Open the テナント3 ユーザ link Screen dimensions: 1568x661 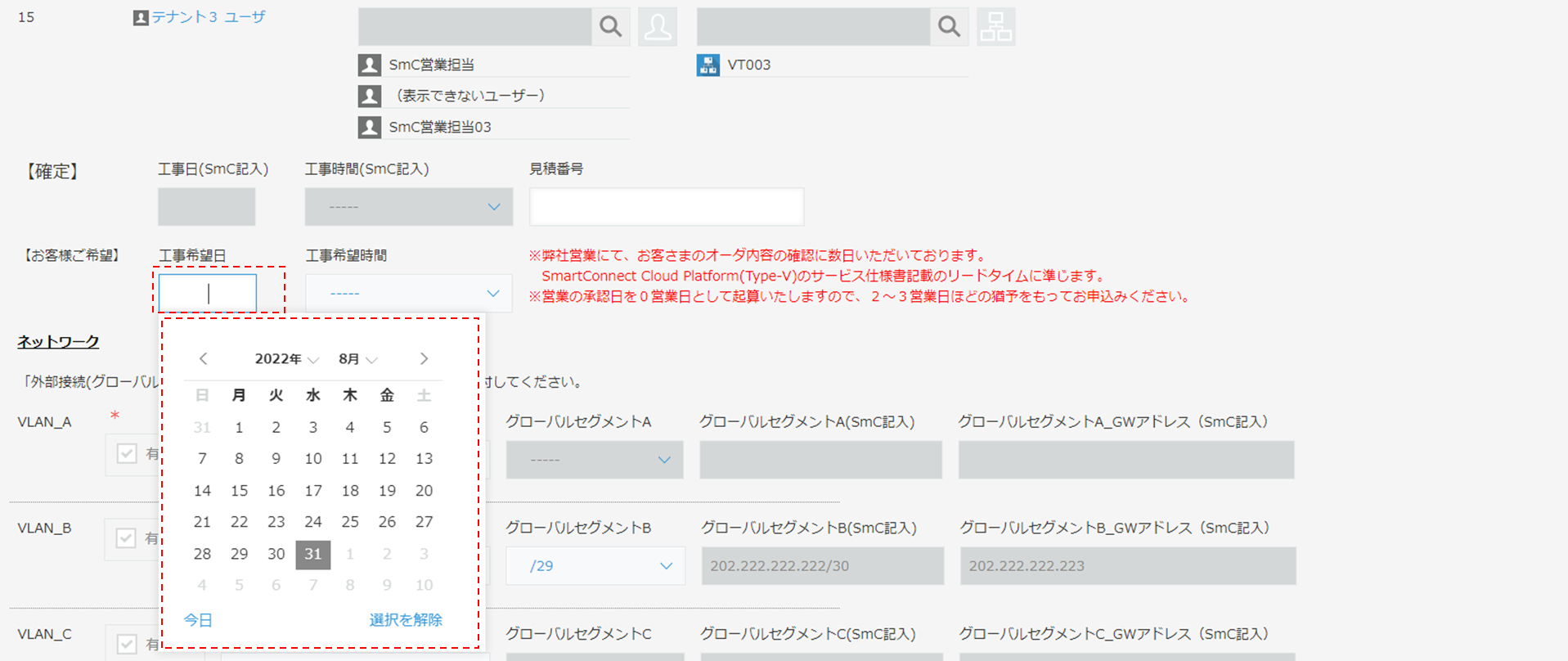pyautogui.click(x=209, y=17)
